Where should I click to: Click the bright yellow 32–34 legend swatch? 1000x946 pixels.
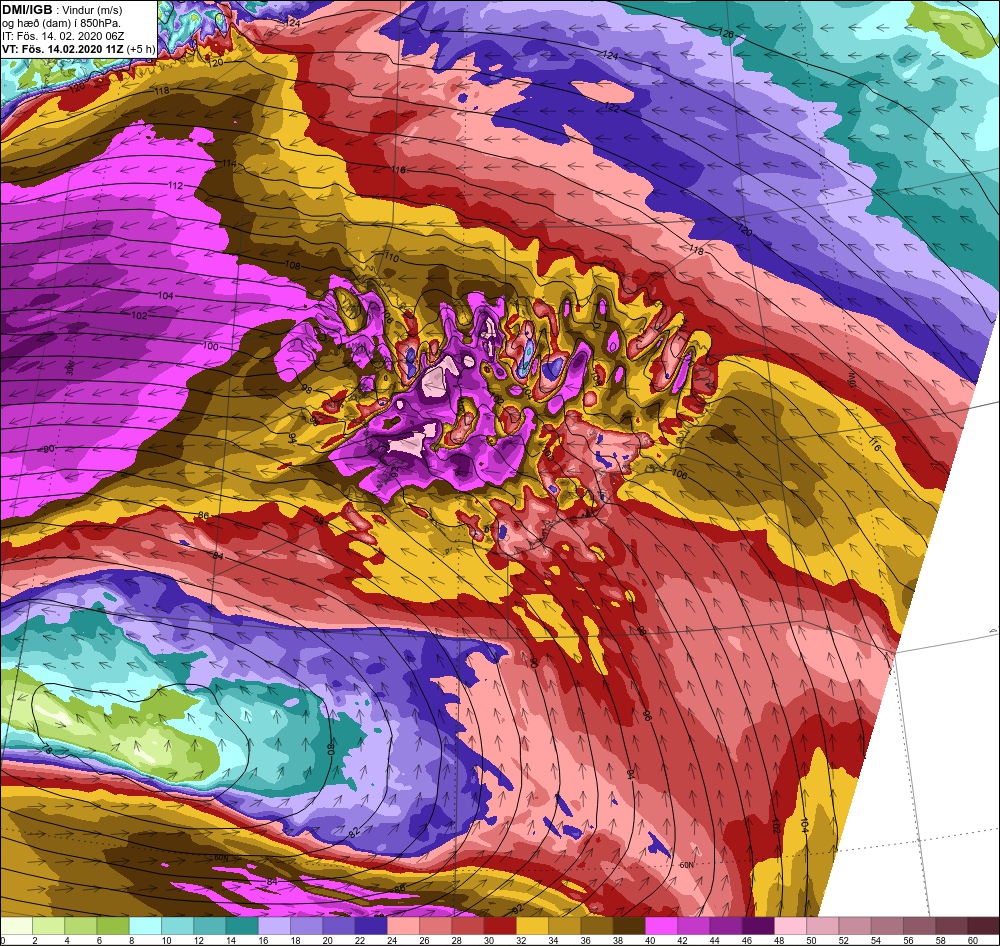[533, 926]
